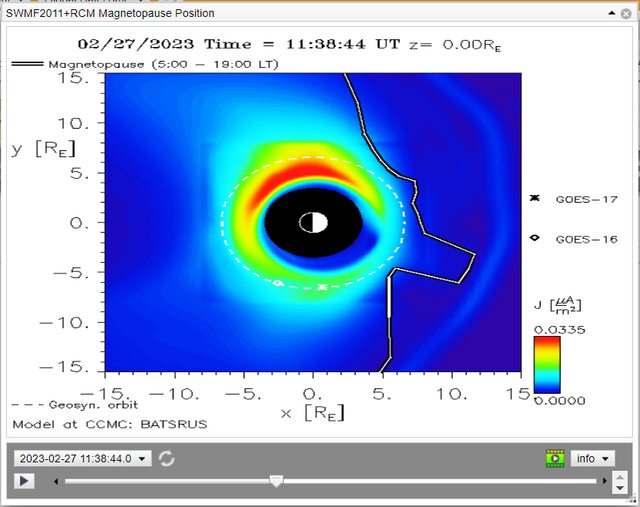Click the stepper up arrow near the panel corner
Viewport: 640px width, 507px height.
(620, 477)
